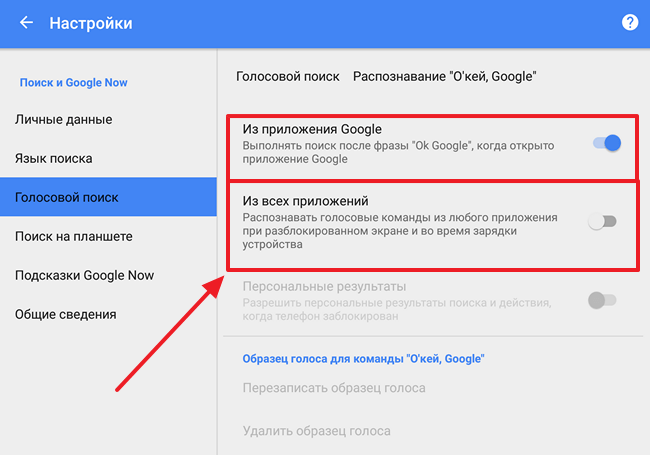Screen dimensions: 650x455
Task: Click 'Голосовой поиск' breadcrumb heading
Action: click(288, 76)
